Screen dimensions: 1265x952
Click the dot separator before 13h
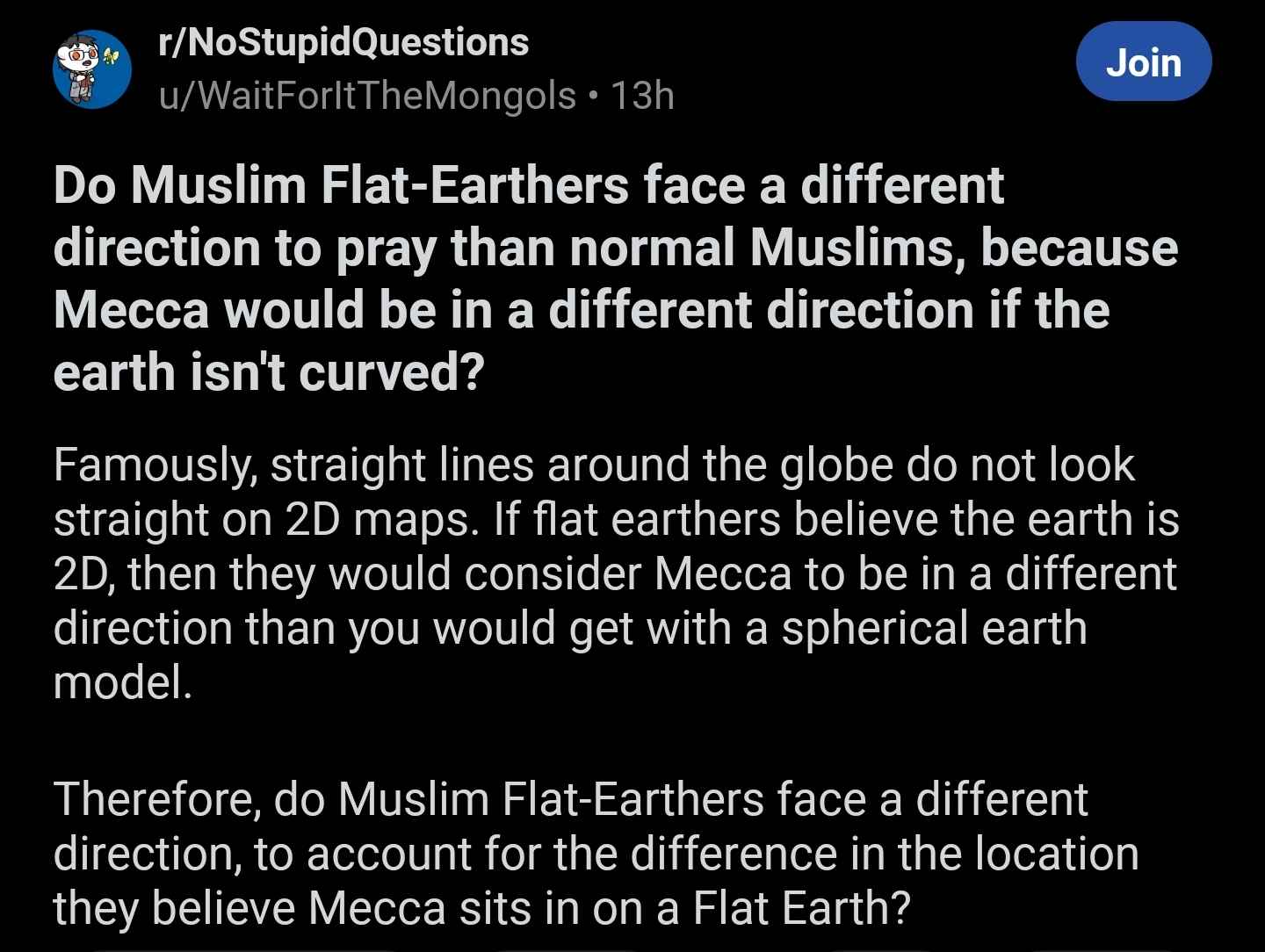tap(593, 96)
